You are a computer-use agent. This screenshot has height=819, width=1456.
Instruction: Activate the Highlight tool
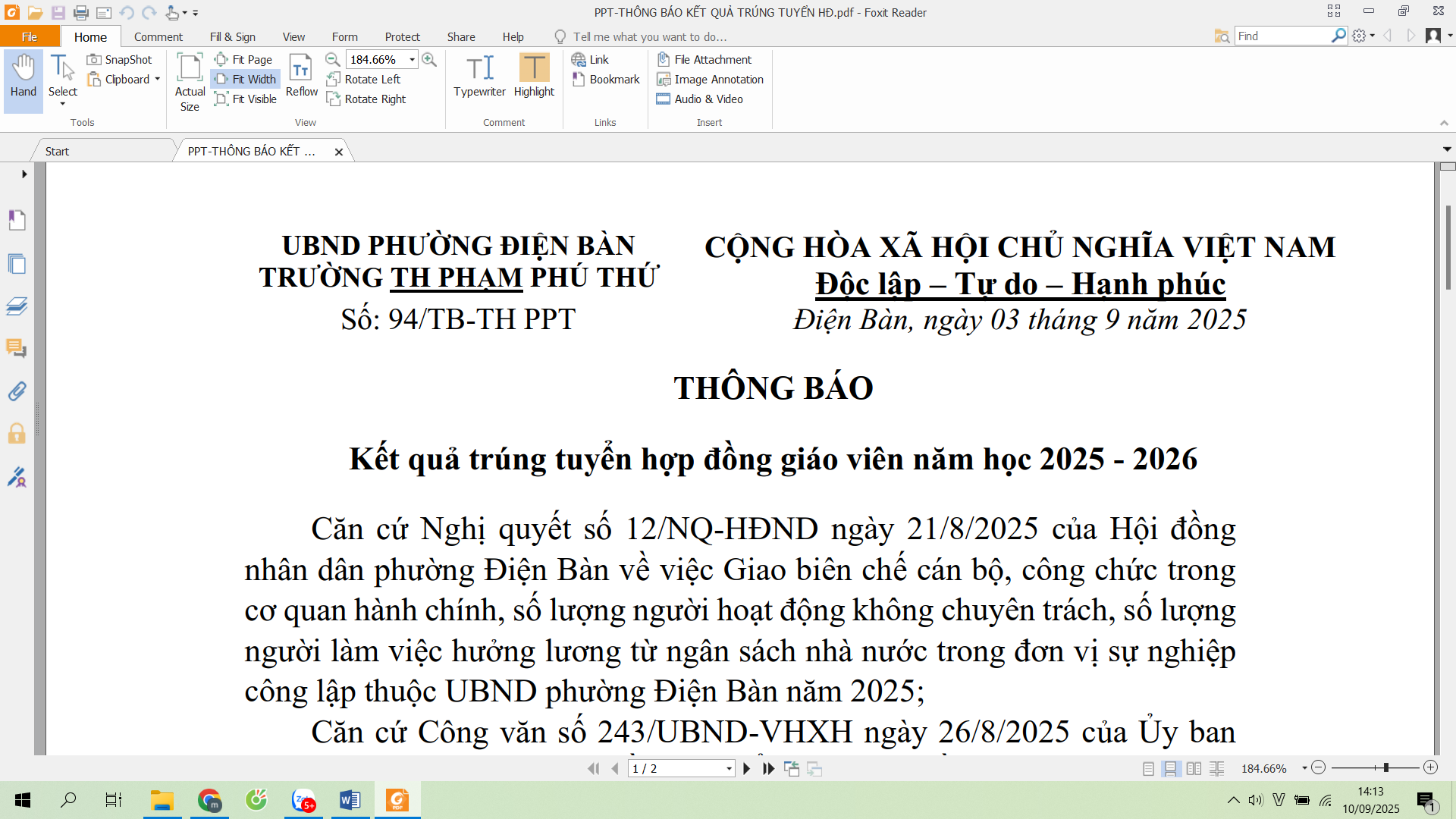[x=534, y=77]
